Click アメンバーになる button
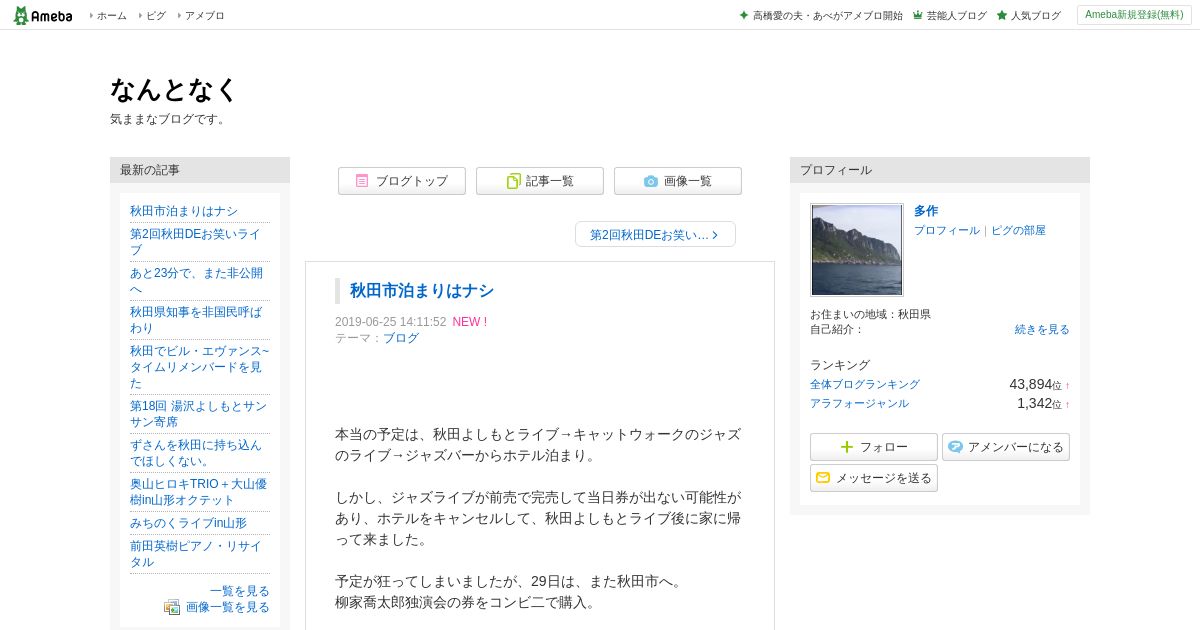This screenshot has height=630, width=1200. (1006, 447)
